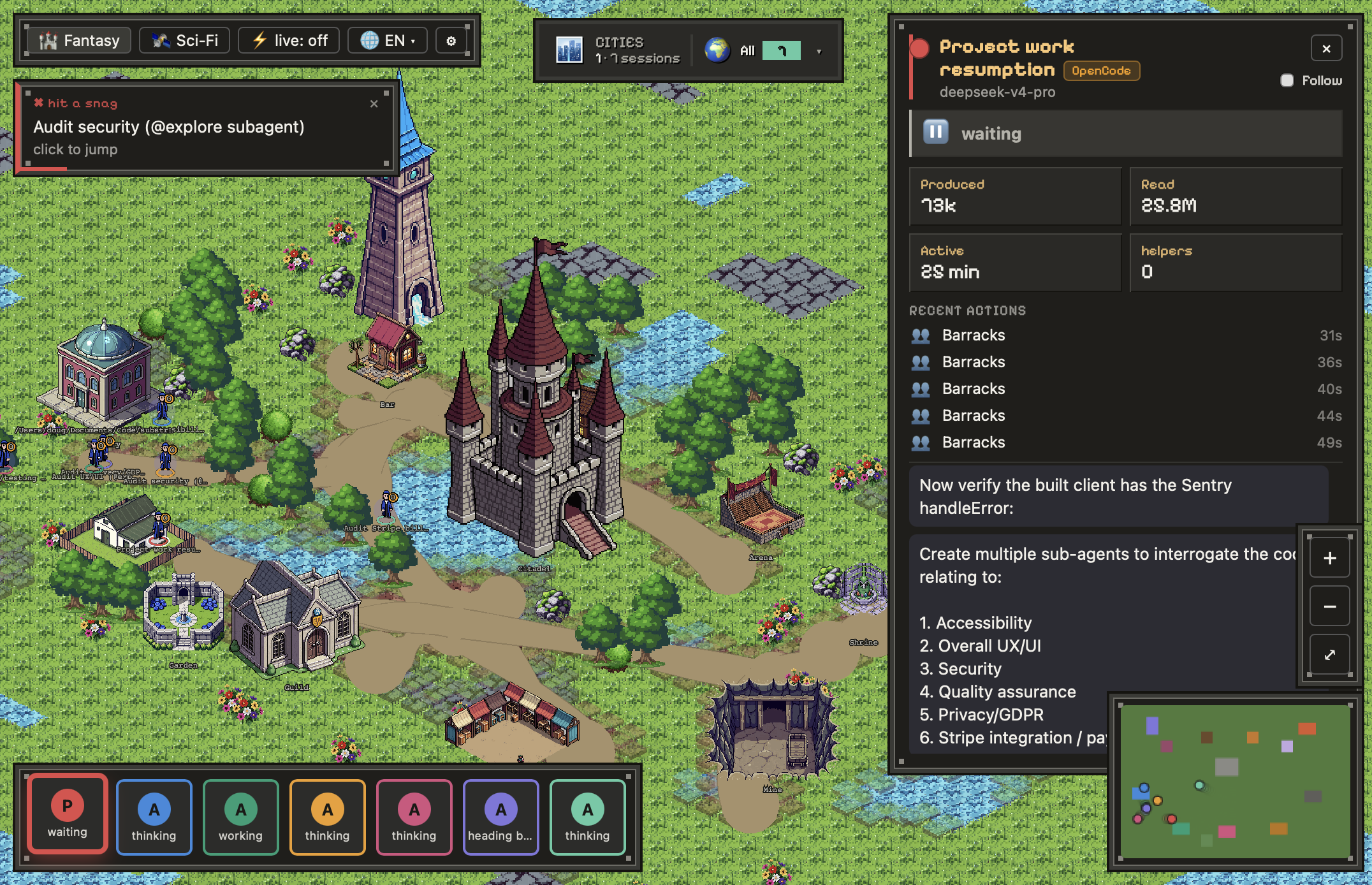Screen dimensions: 1372x885
Task: Select the Barracks action from 31s ago
Action: coord(1126,335)
